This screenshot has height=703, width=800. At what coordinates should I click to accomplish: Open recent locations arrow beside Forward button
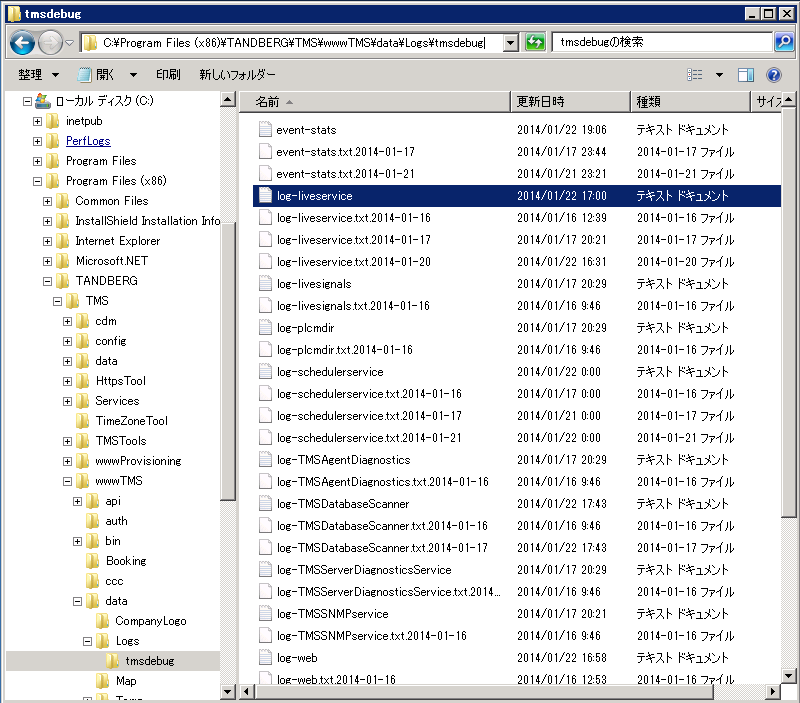pyautogui.click(x=69, y=43)
